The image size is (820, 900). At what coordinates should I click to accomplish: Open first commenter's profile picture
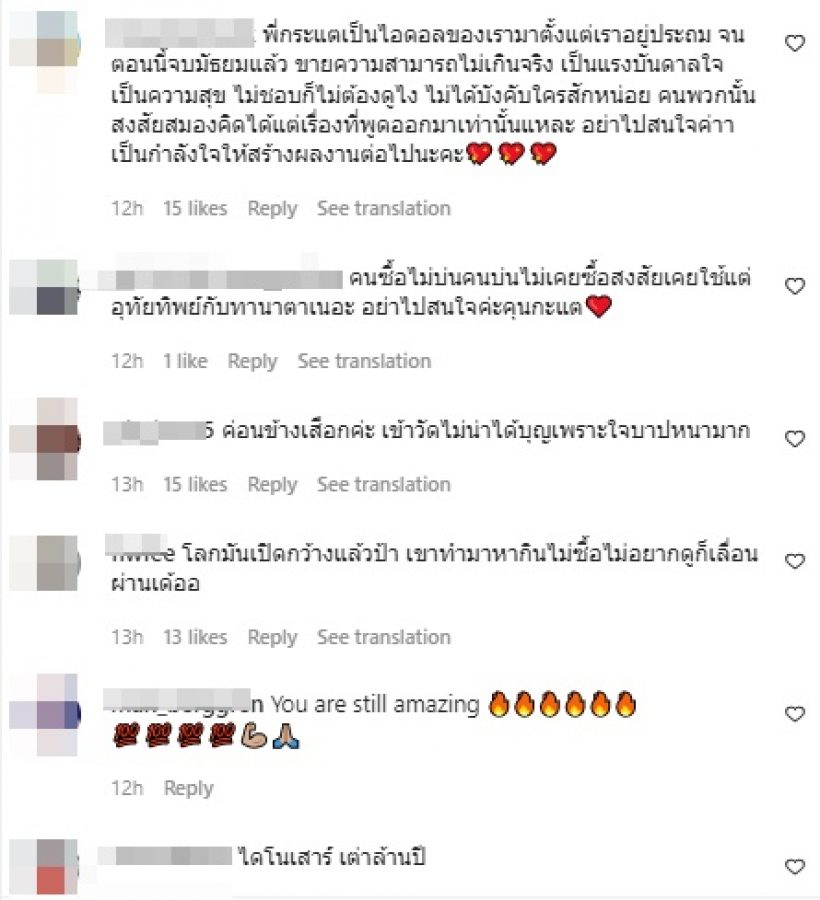click(45, 52)
